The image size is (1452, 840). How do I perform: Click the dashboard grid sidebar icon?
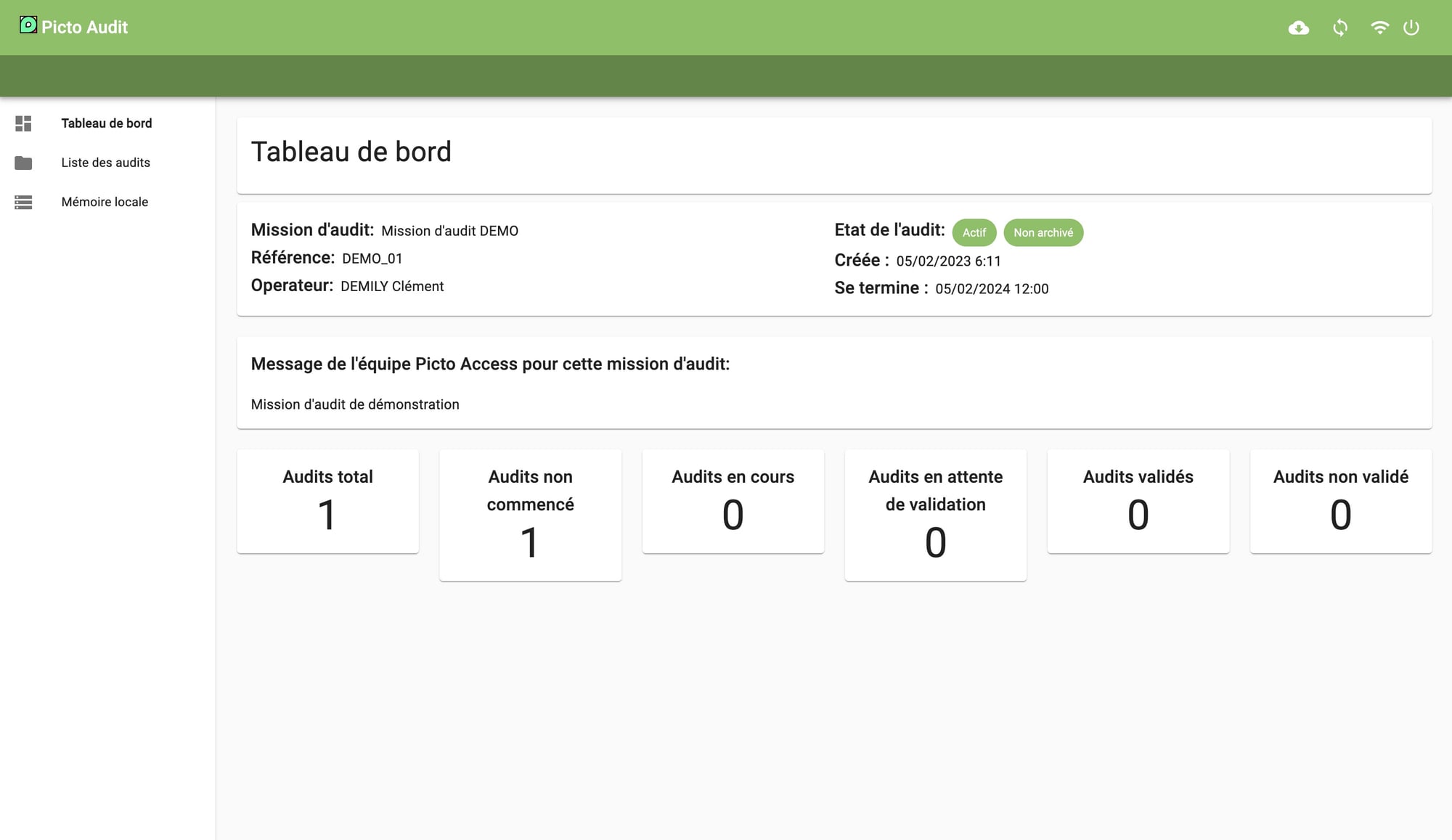tap(23, 123)
